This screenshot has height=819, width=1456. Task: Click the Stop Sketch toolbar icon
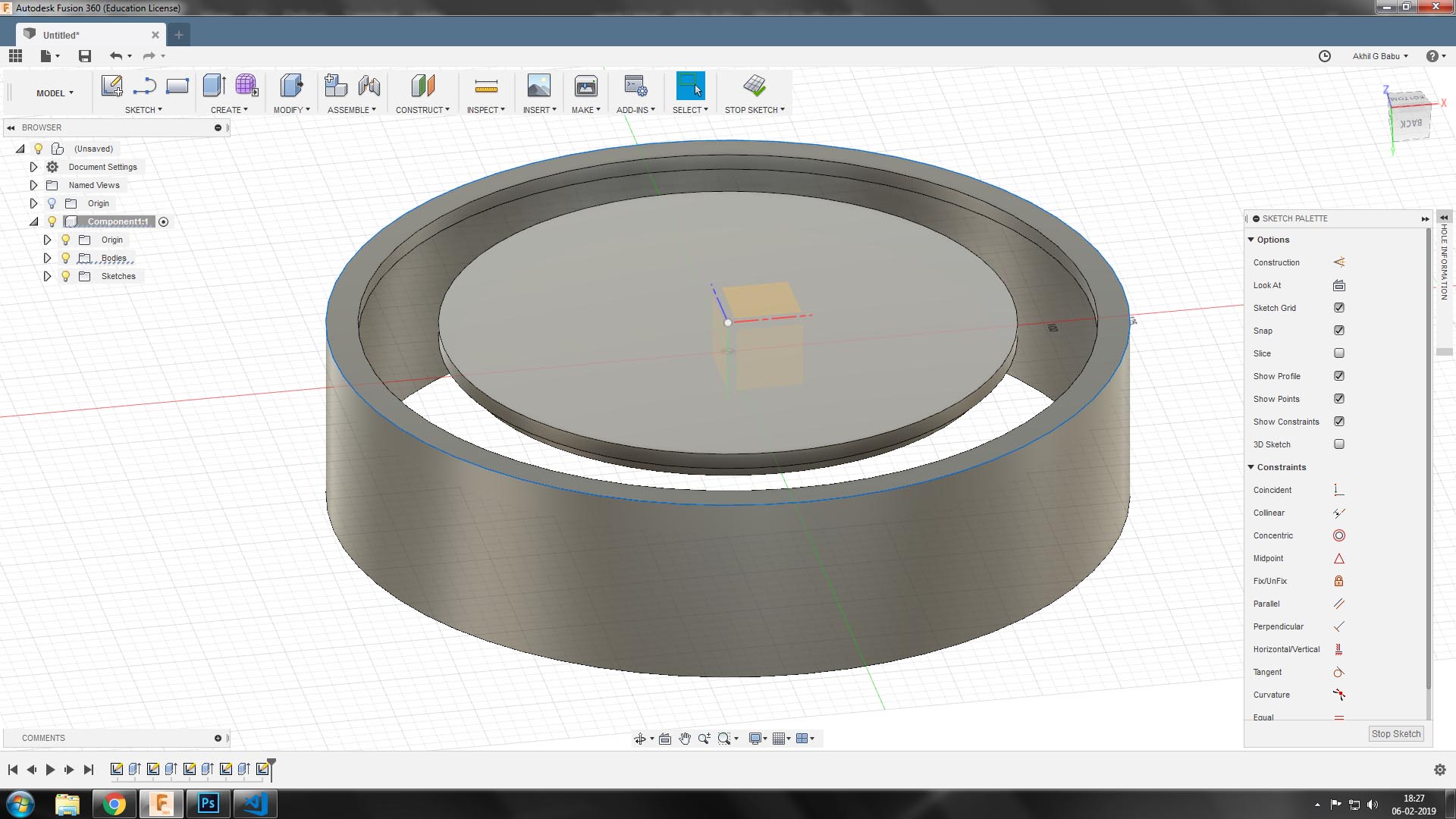pyautogui.click(x=754, y=86)
